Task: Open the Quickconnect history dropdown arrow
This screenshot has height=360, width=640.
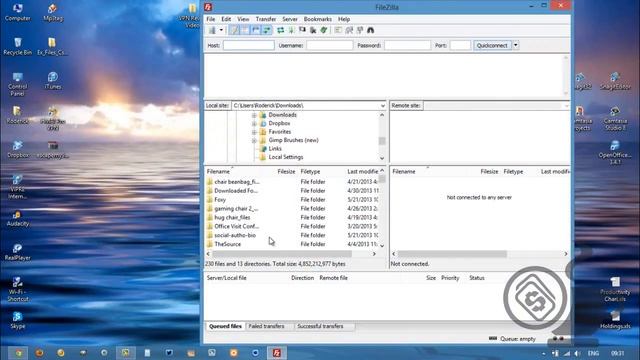Action: click(x=516, y=45)
